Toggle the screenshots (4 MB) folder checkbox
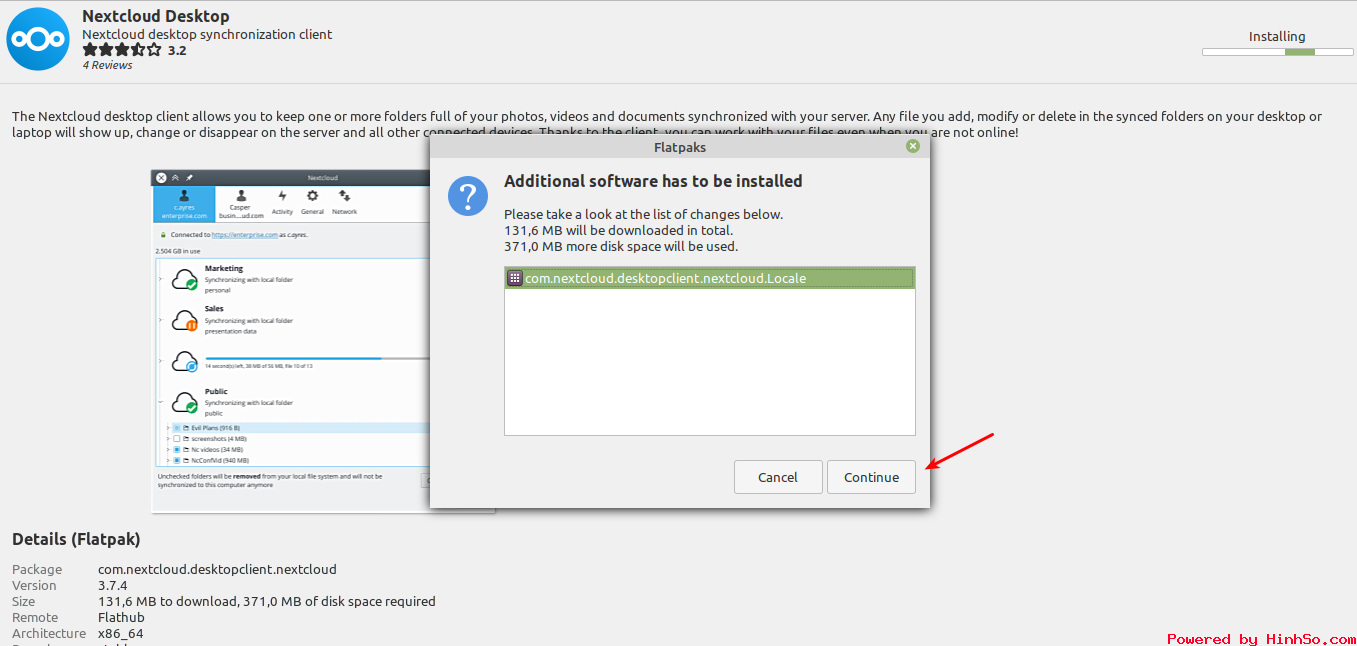 coord(177,439)
